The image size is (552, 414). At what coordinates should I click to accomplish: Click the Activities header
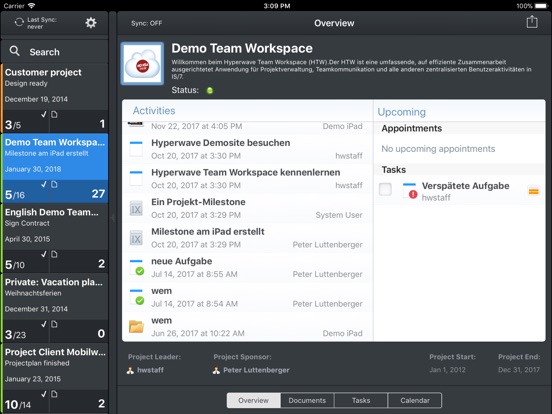point(154,111)
